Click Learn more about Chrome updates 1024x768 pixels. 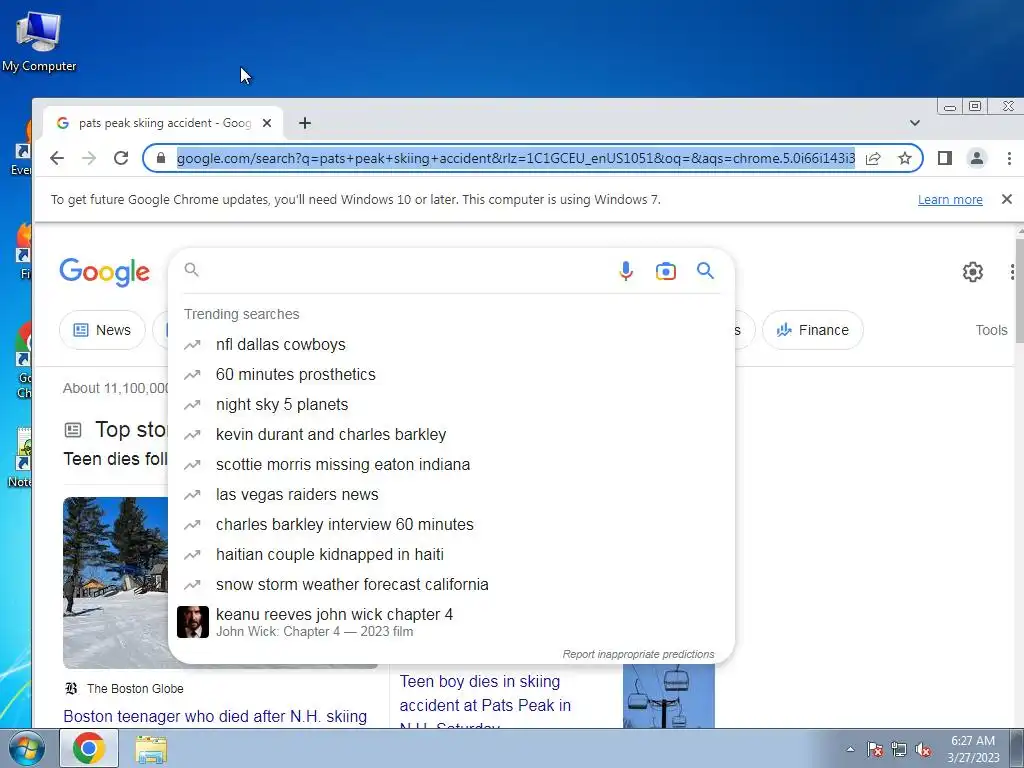pyautogui.click(x=950, y=200)
